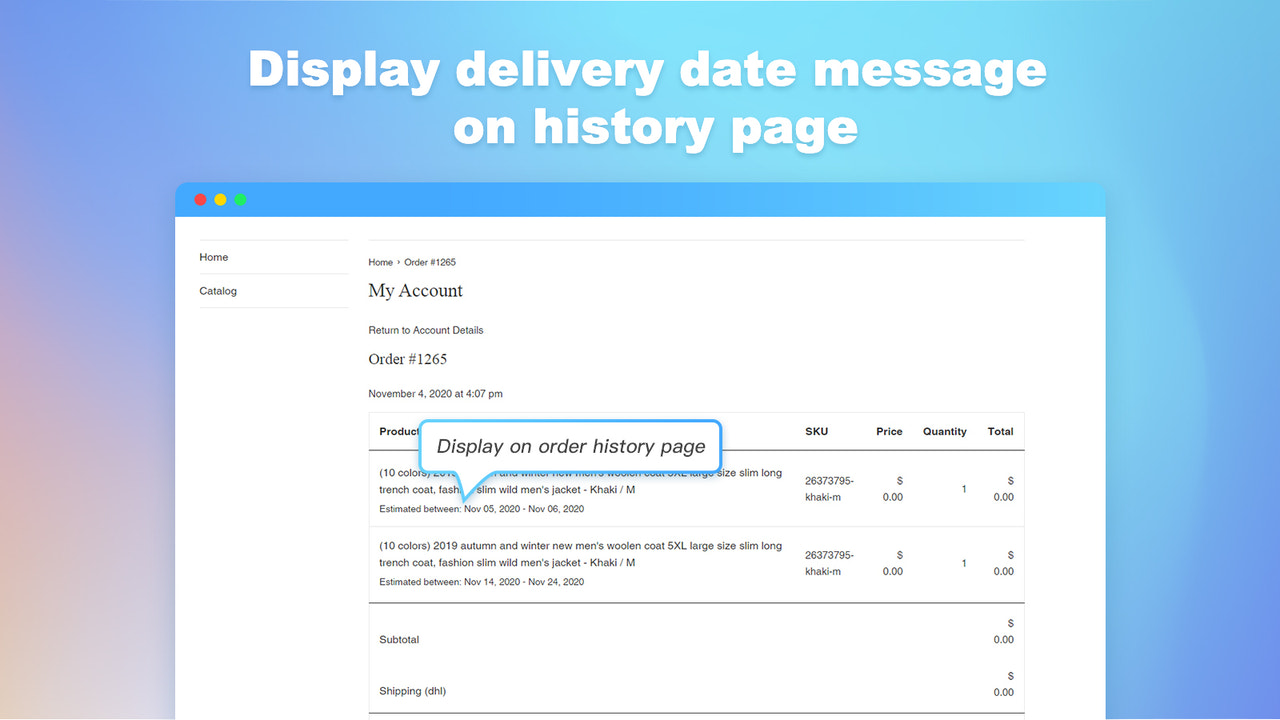
Task: Click the Product column header
Action: (399, 431)
